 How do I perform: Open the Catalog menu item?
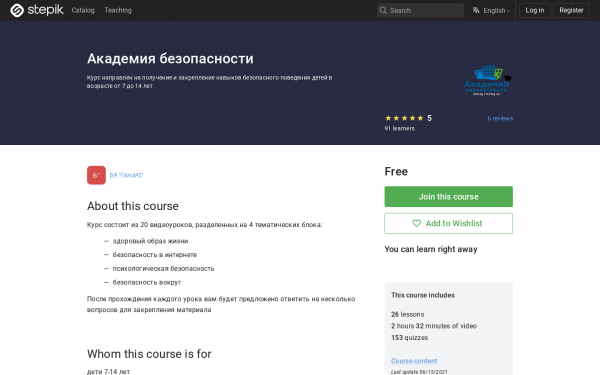[x=83, y=10]
